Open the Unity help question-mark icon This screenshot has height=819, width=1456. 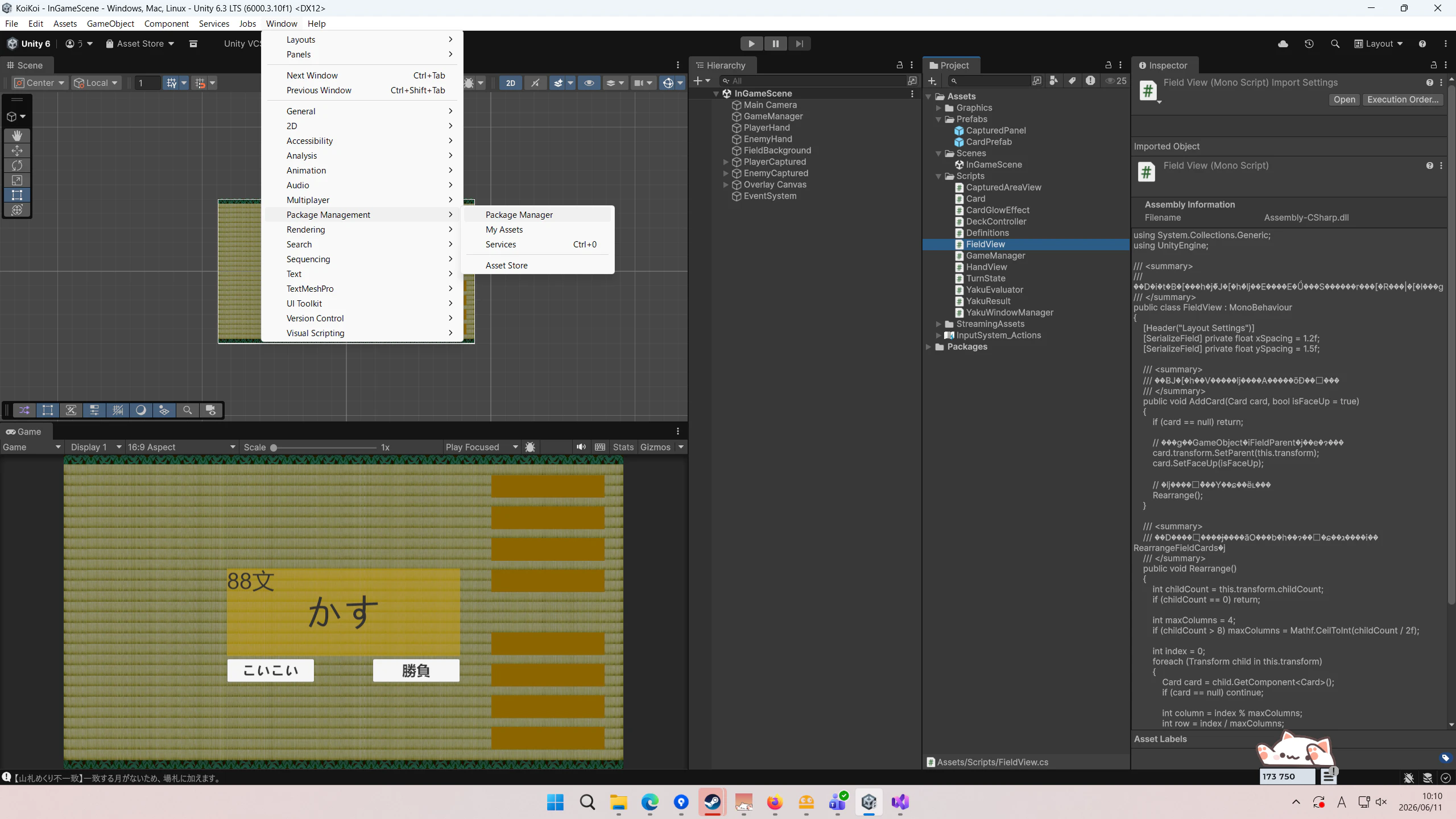click(x=1422, y=44)
